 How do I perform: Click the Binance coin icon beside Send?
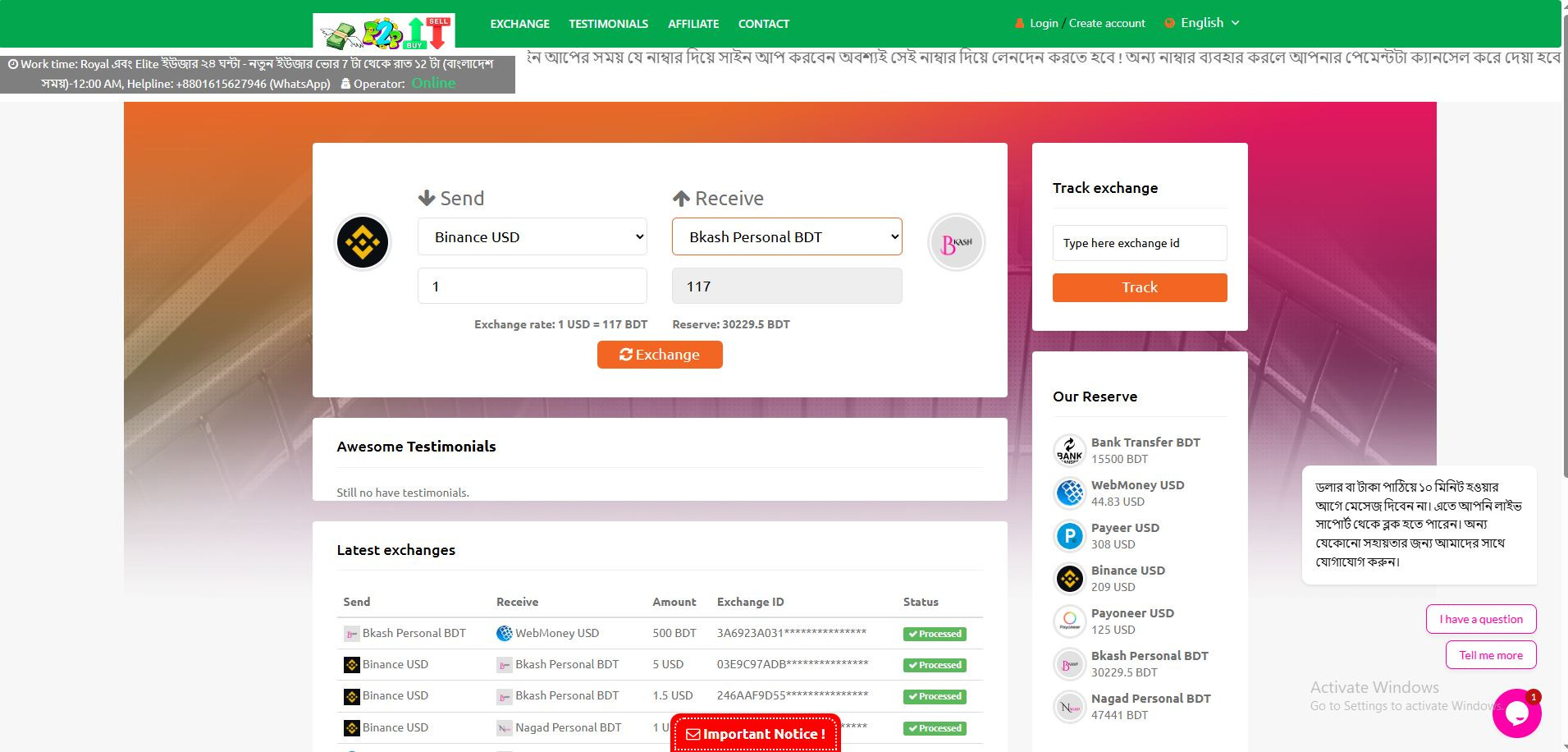(x=363, y=242)
